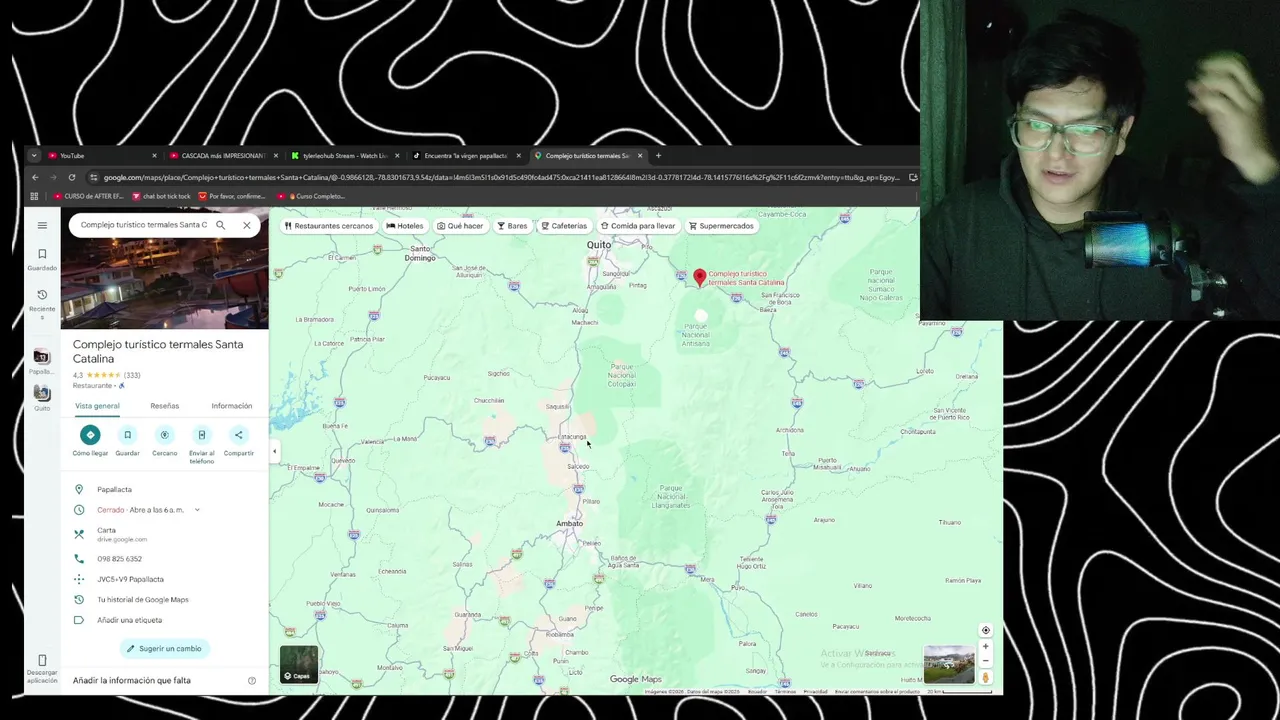
Task: Click the Cafeterías filter chip
Action: coord(564,226)
